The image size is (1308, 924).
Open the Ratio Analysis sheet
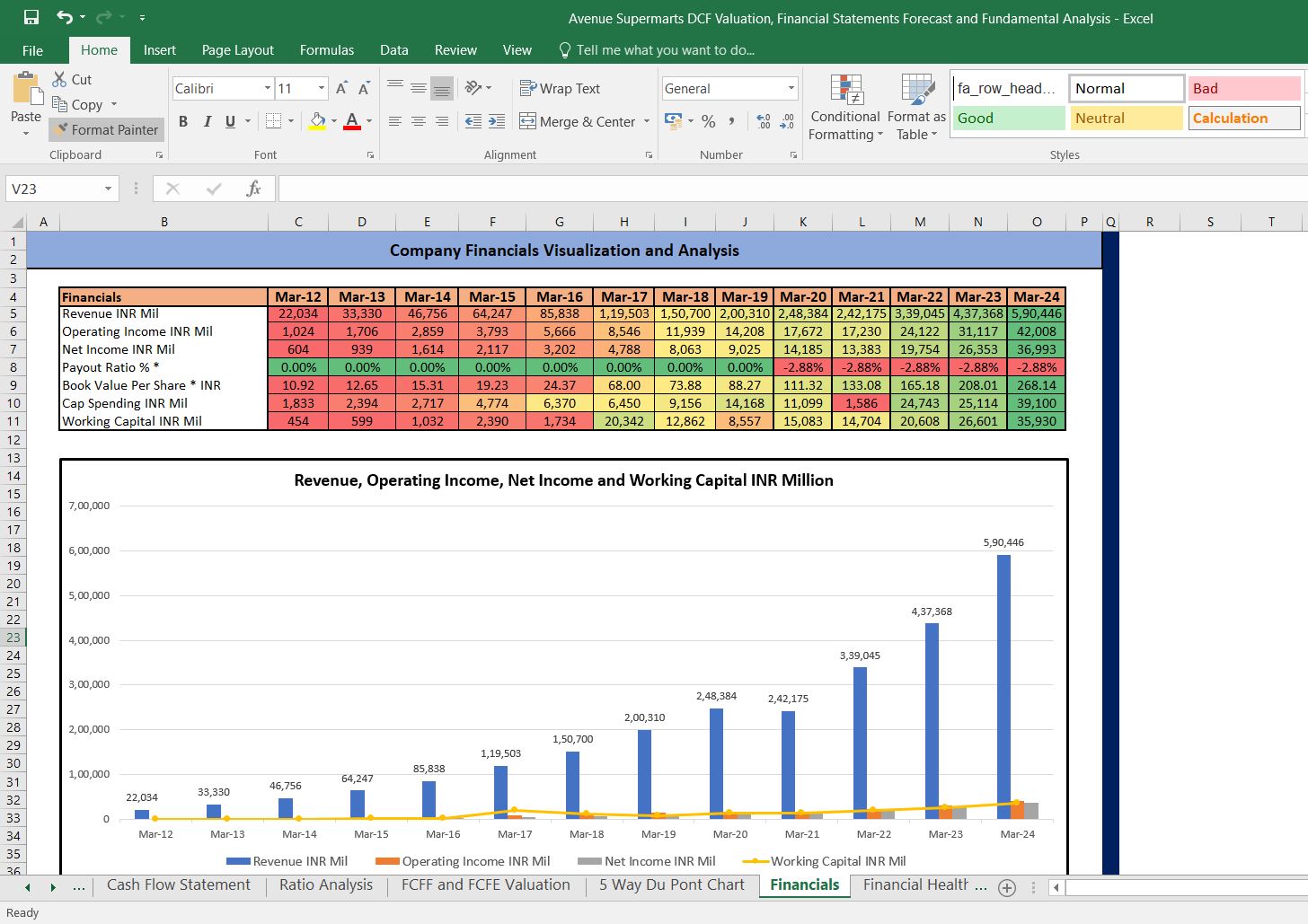pos(326,885)
